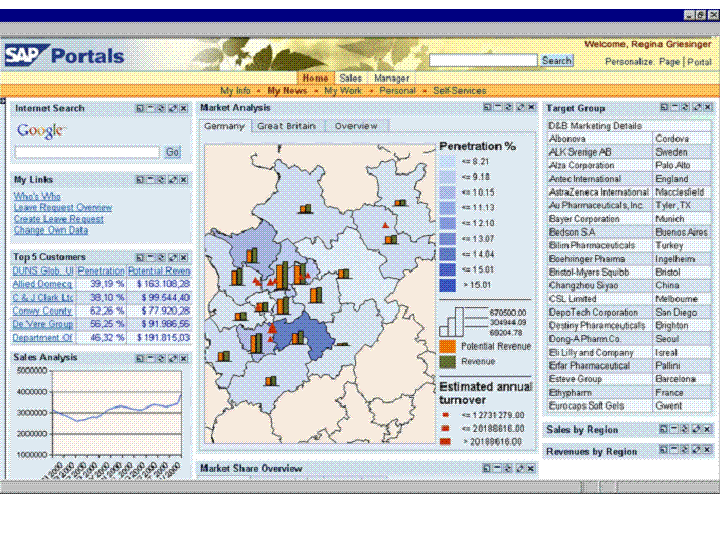Refresh the My Links portlet

point(161,180)
